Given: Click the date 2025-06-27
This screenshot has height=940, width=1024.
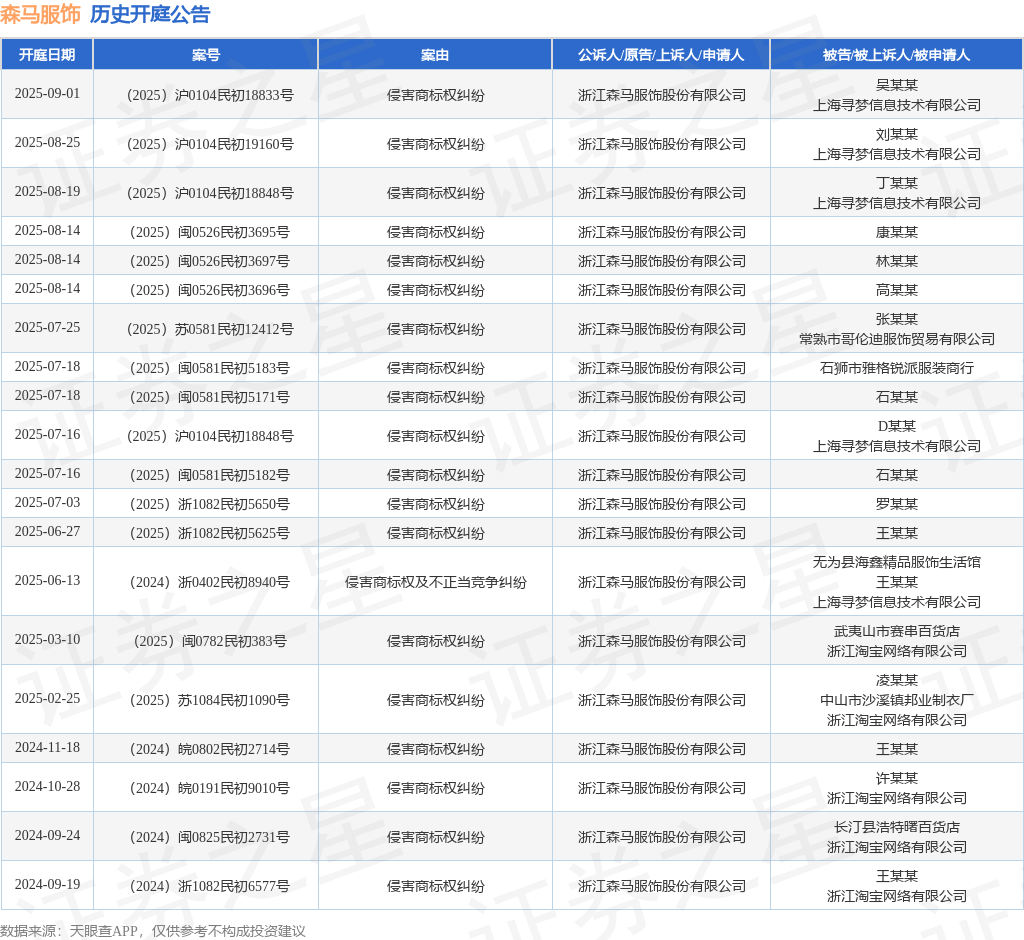Looking at the screenshot, I should click(48, 531).
